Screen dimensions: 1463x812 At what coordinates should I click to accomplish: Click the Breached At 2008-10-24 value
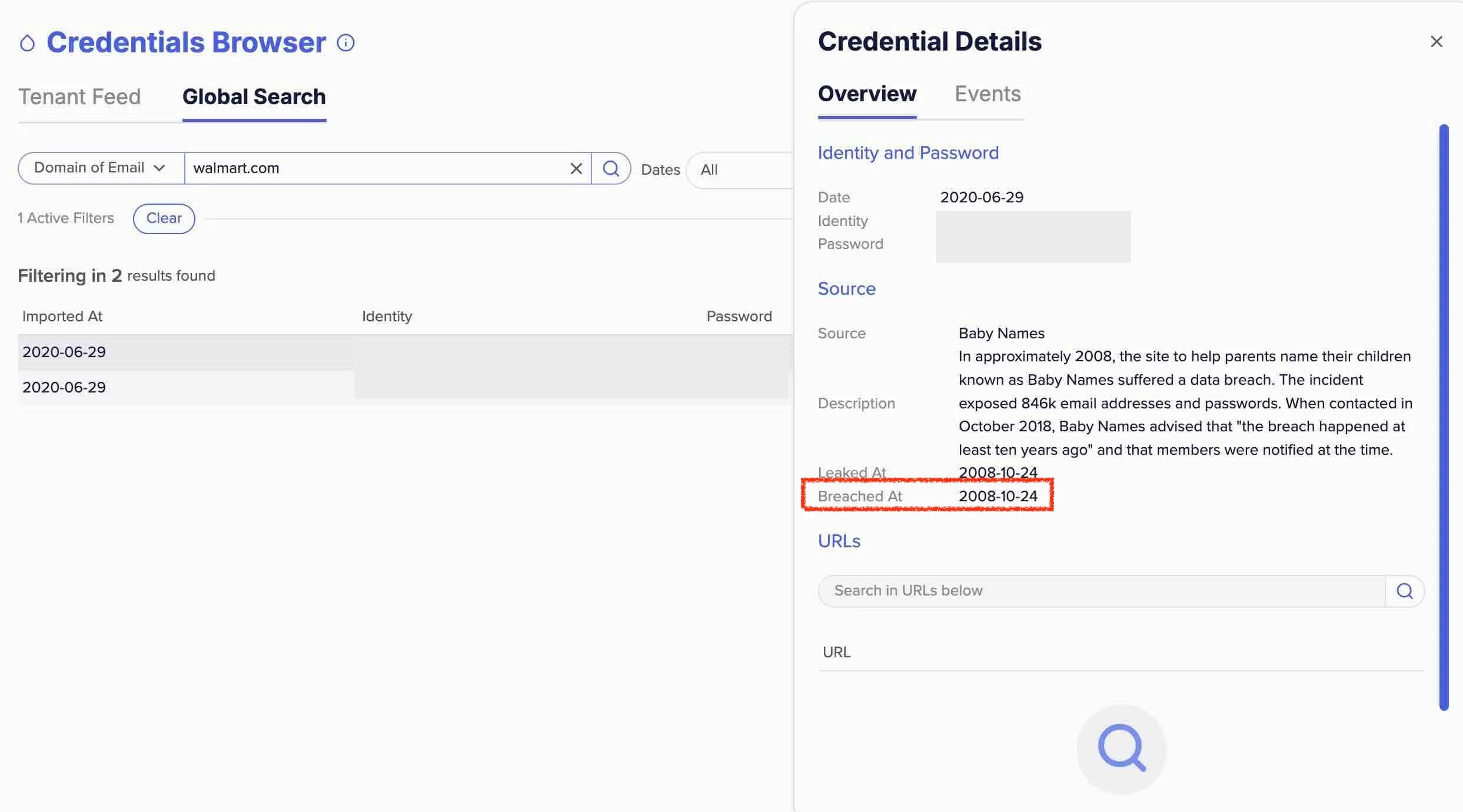[998, 497]
